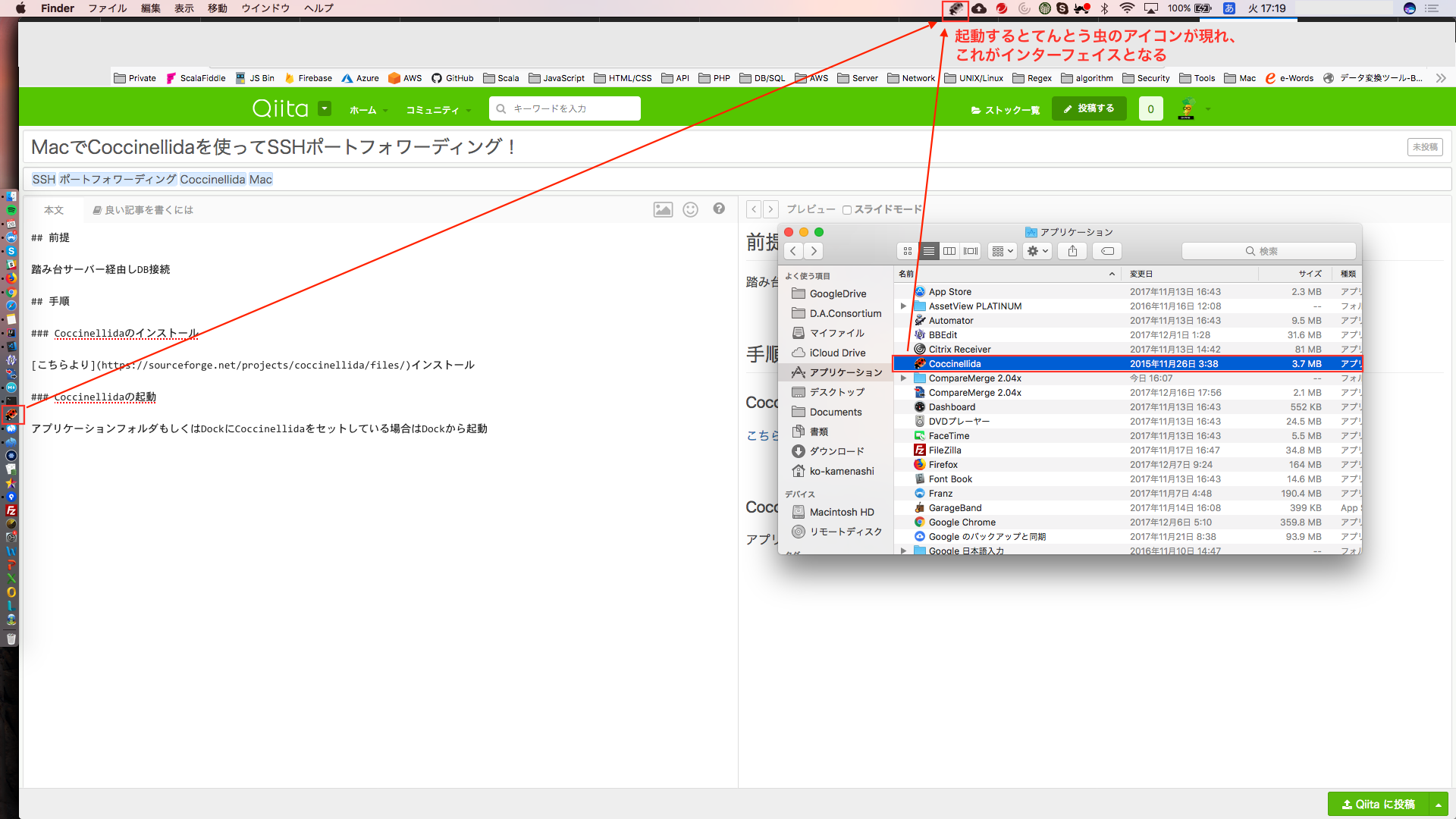
Task: Click the Finder back arrow
Action: pyautogui.click(x=793, y=251)
